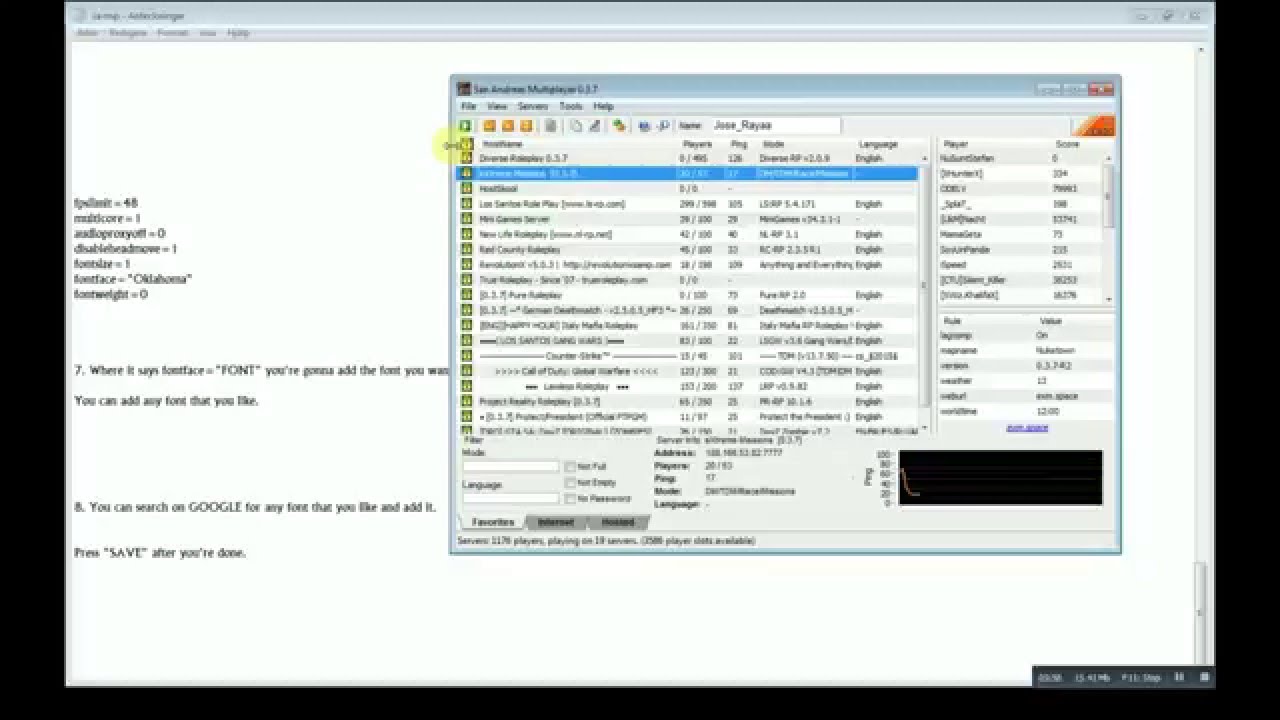This screenshot has width=1280, height=720.
Task: Click the player list vertical scrollbar
Action: 1108,227
